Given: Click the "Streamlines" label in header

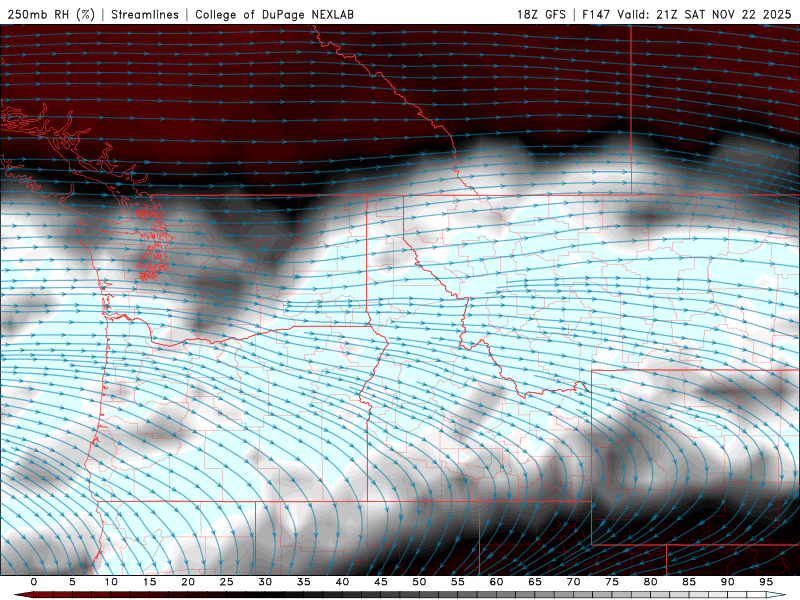Looking at the screenshot, I should pos(145,14).
